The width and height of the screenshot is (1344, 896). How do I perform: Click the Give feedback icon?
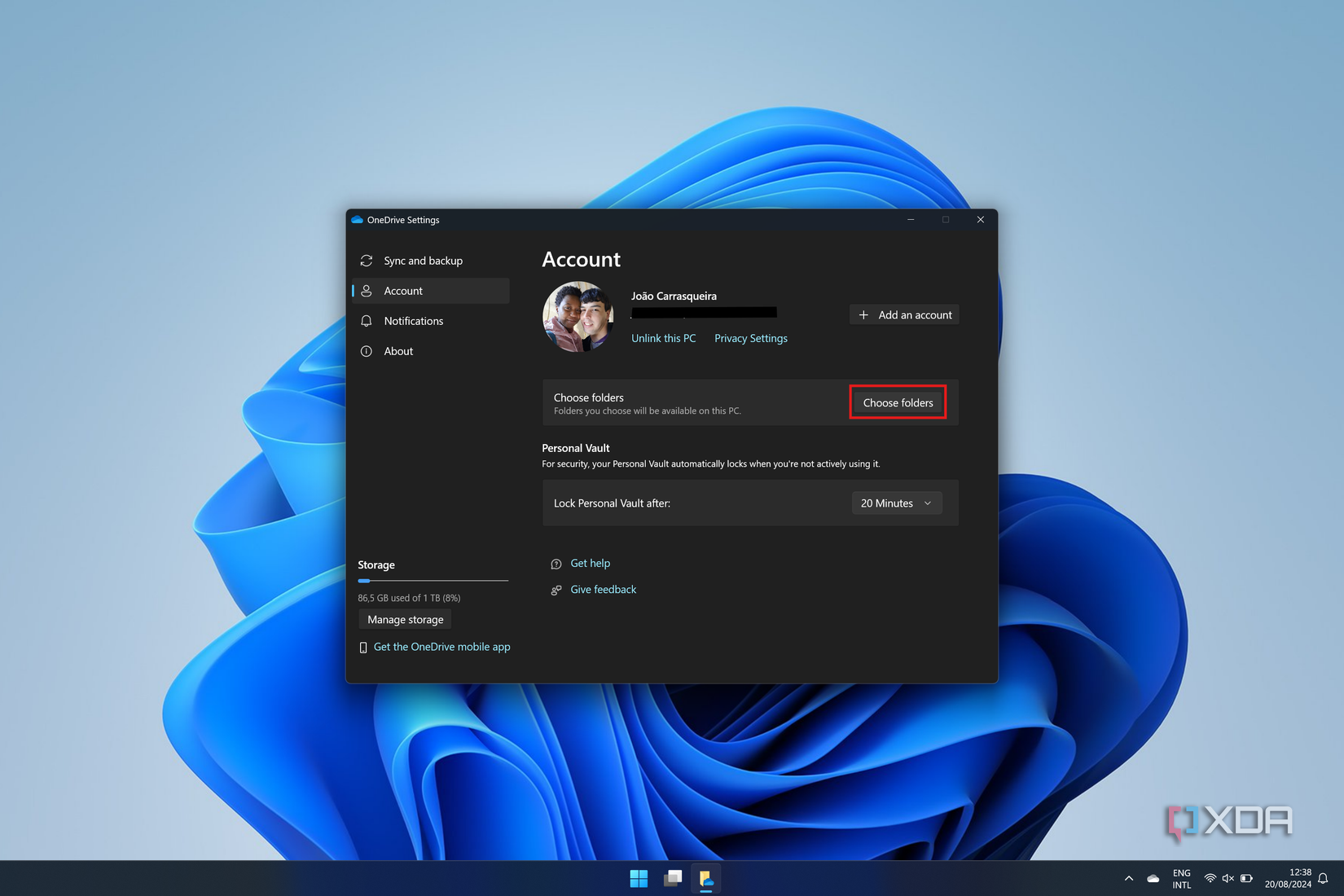tap(556, 590)
